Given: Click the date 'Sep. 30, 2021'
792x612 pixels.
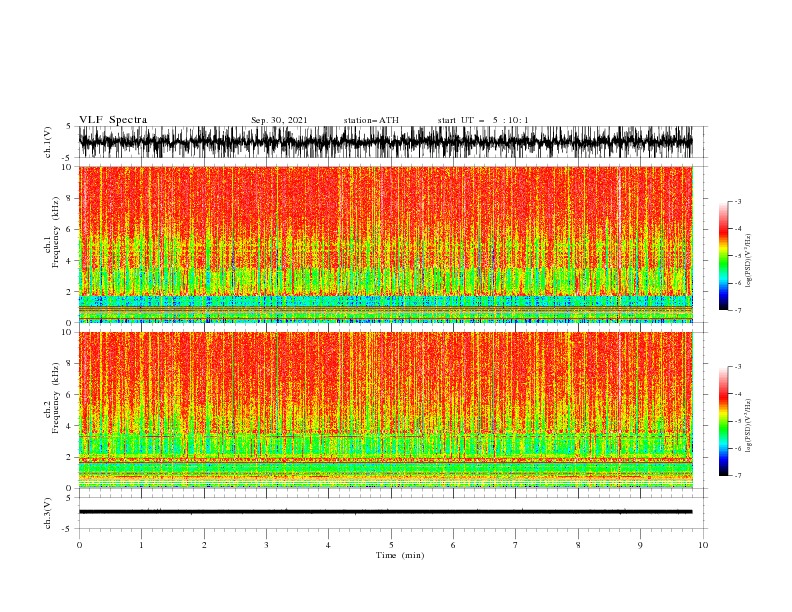Looking at the screenshot, I should pos(279,120).
